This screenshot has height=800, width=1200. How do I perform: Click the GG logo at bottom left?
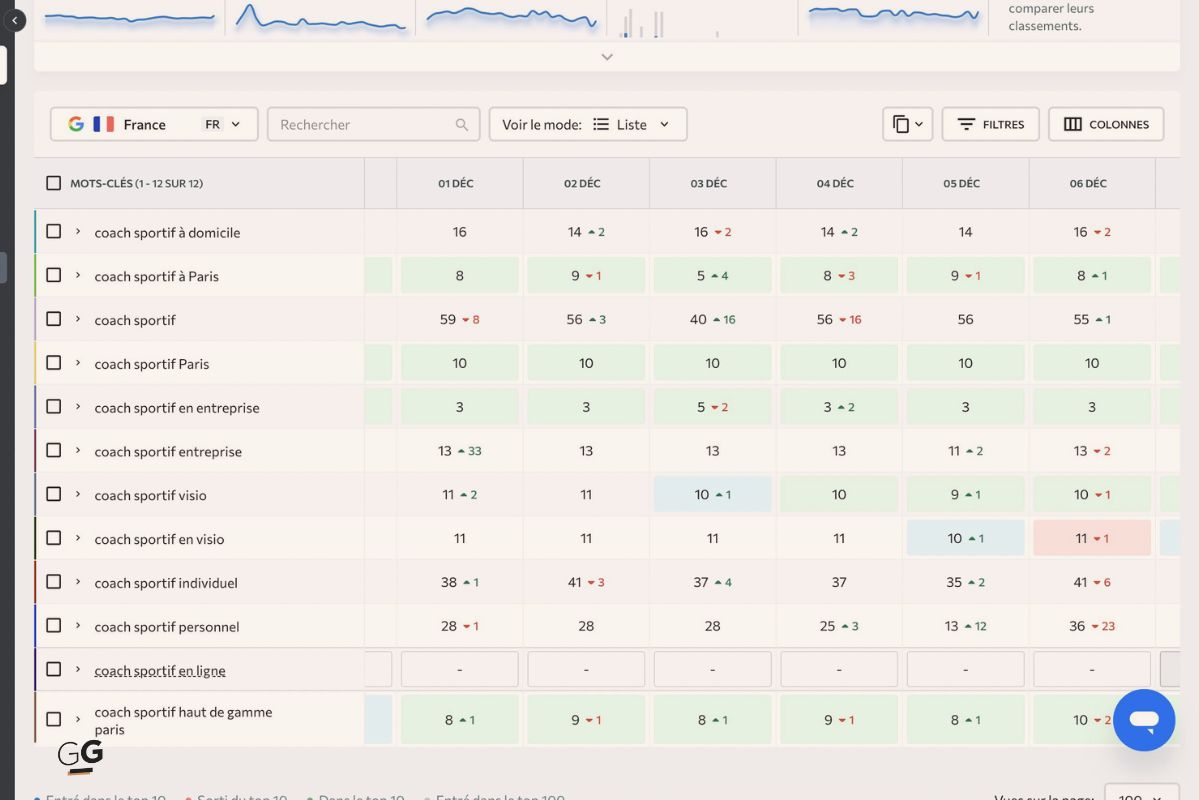pos(80,757)
